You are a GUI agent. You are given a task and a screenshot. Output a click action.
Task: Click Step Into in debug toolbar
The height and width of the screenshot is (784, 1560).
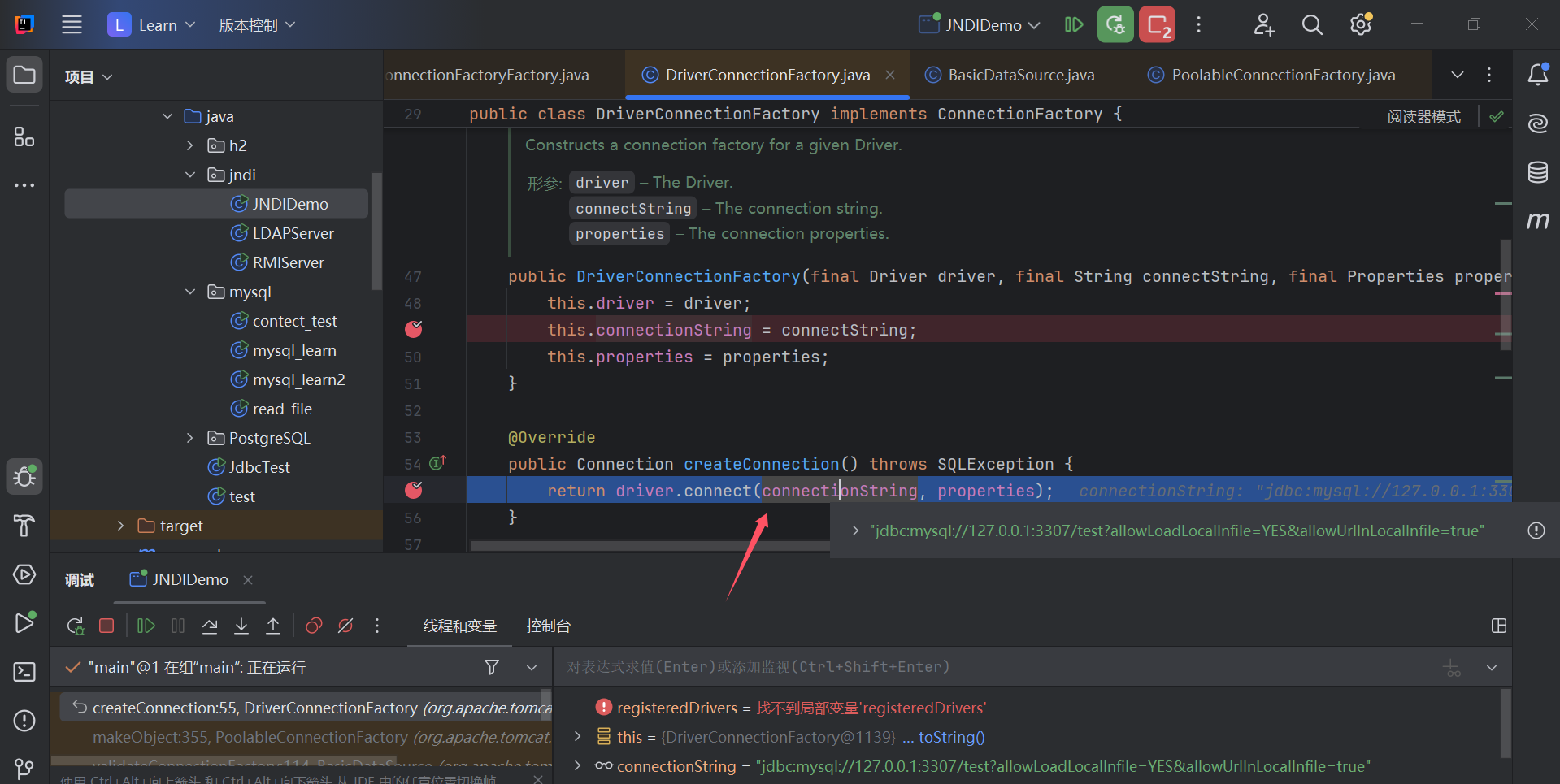[x=241, y=626]
